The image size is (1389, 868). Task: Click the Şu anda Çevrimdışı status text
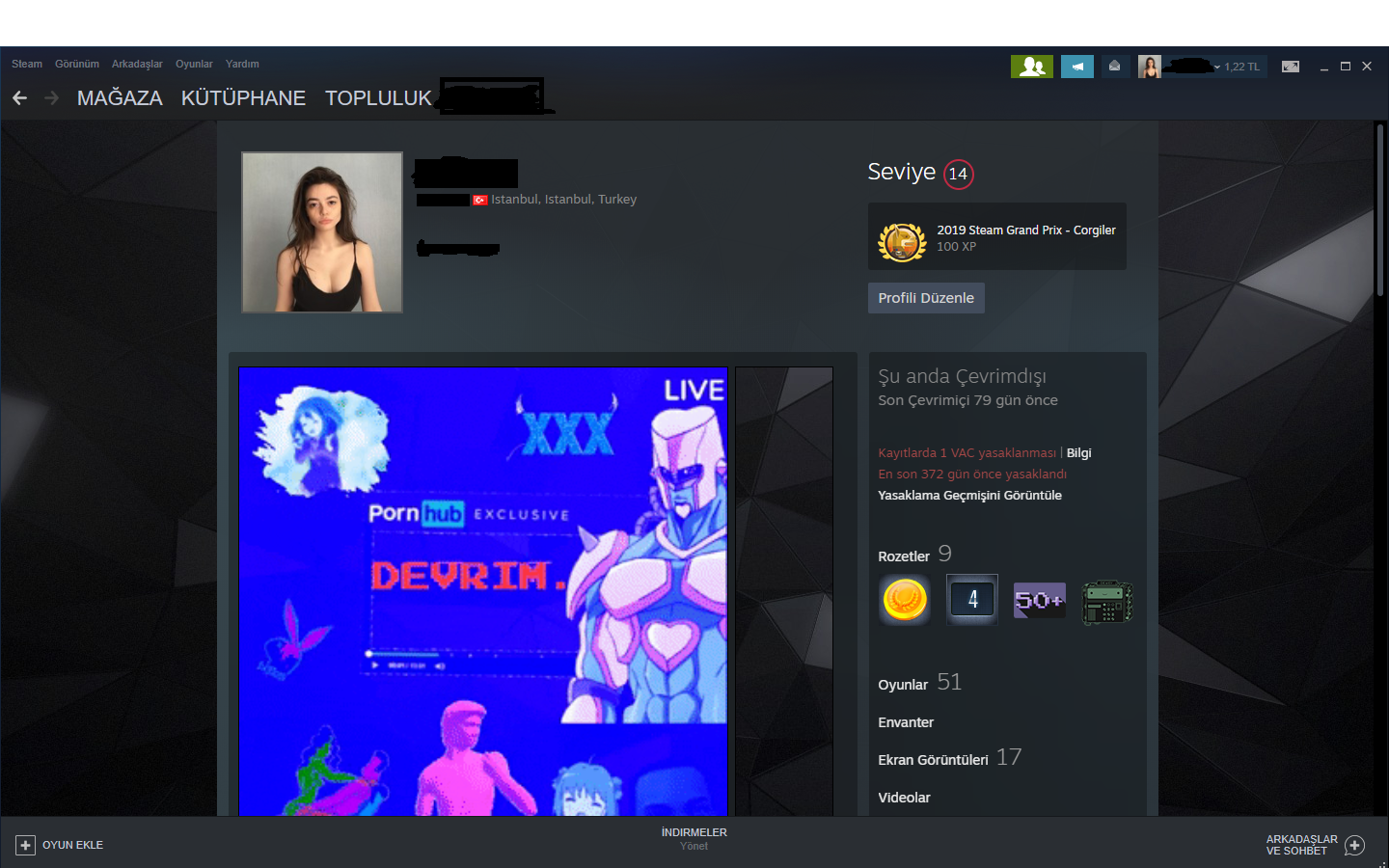click(x=962, y=376)
